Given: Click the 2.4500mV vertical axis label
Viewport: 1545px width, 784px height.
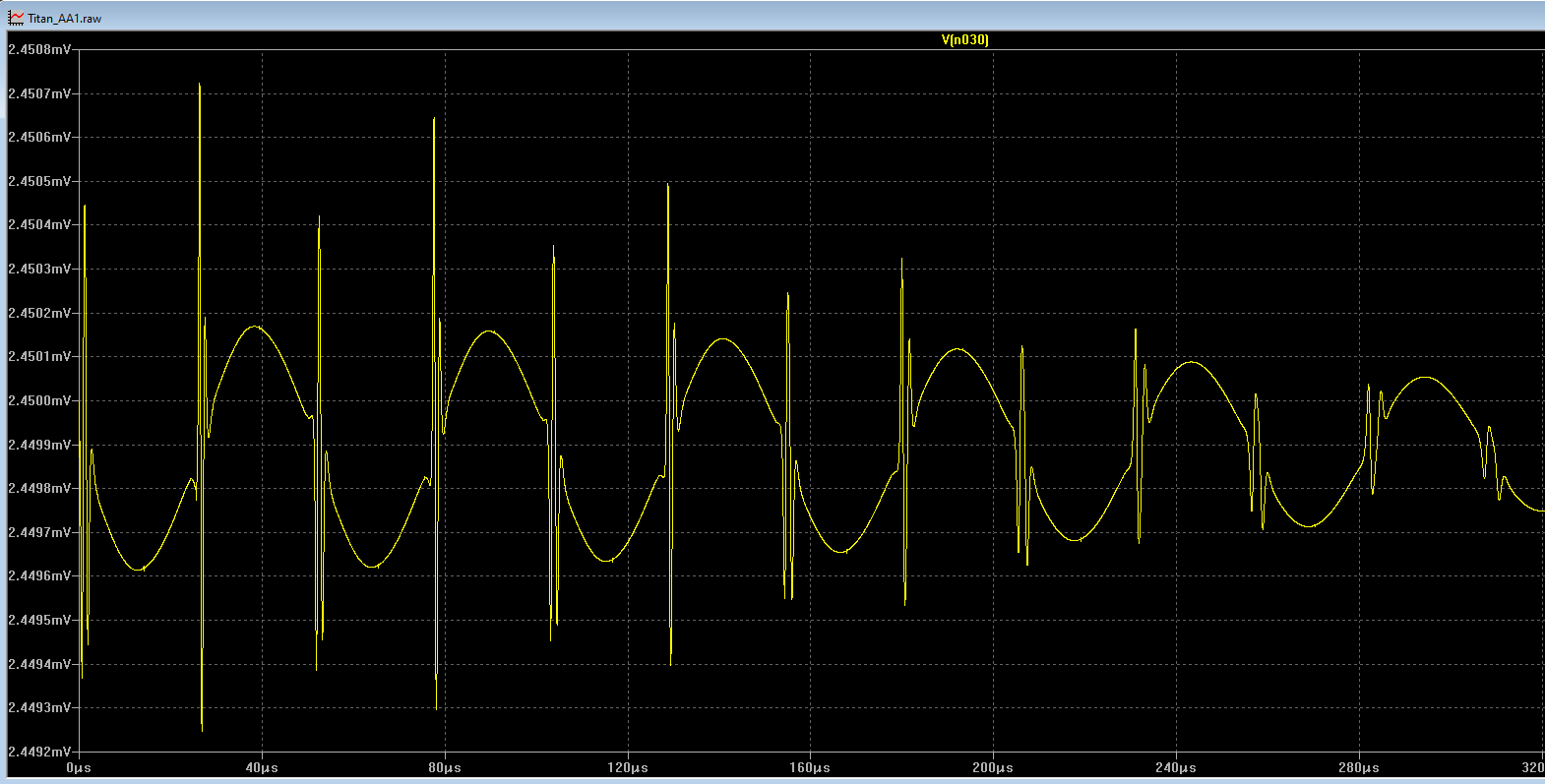Looking at the screenshot, I should pyautogui.click(x=39, y=400).
